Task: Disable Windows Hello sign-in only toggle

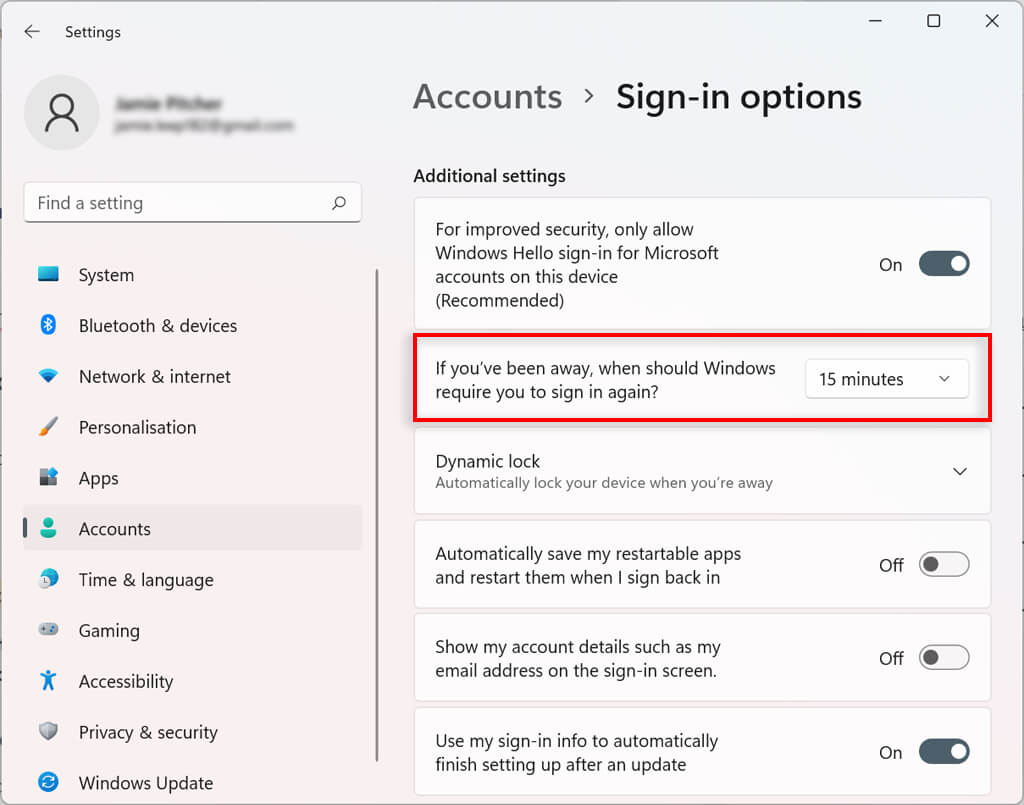Action: (x=944, y=265)
